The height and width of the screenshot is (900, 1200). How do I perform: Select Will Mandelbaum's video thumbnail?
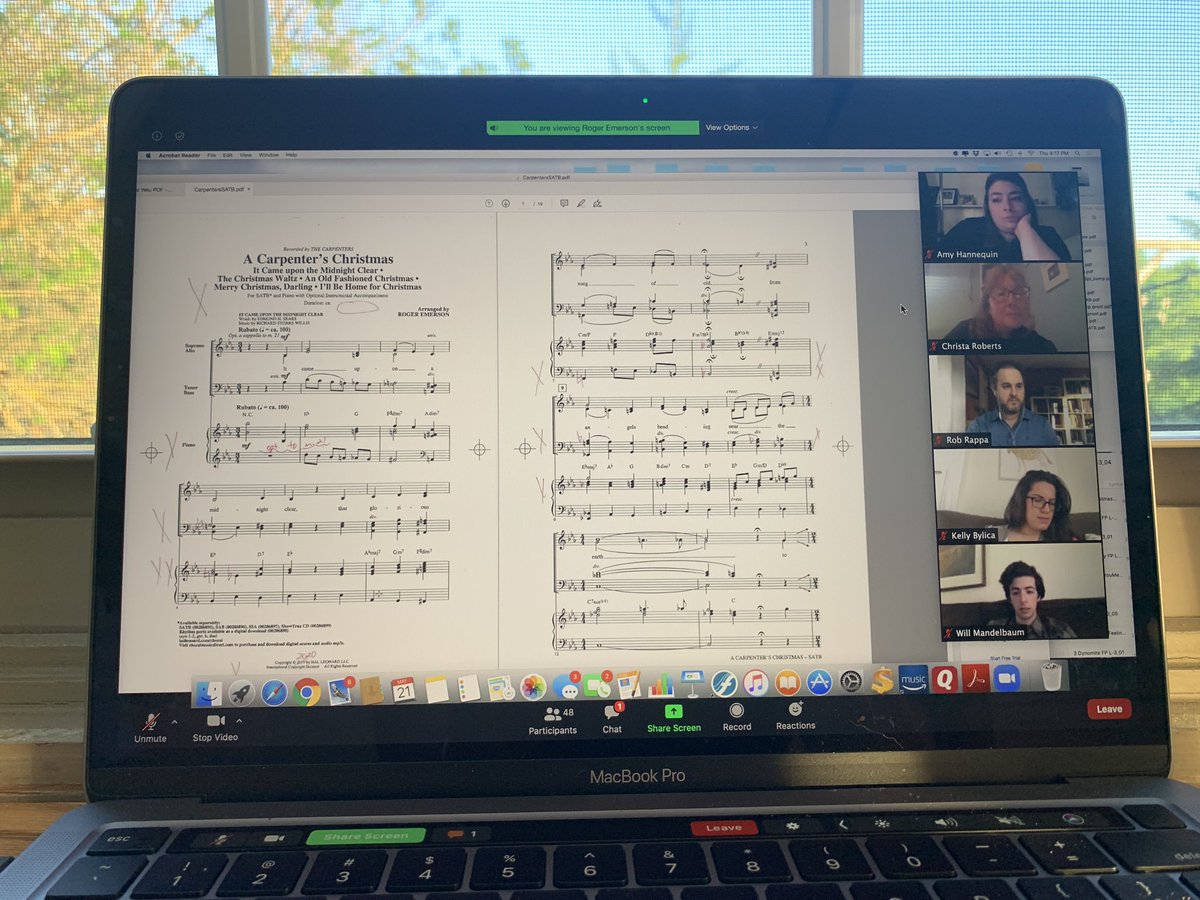tap(1024, 591)
